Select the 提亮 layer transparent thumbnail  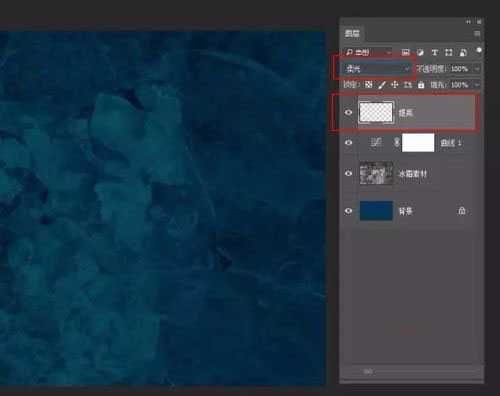click(376, 112)
